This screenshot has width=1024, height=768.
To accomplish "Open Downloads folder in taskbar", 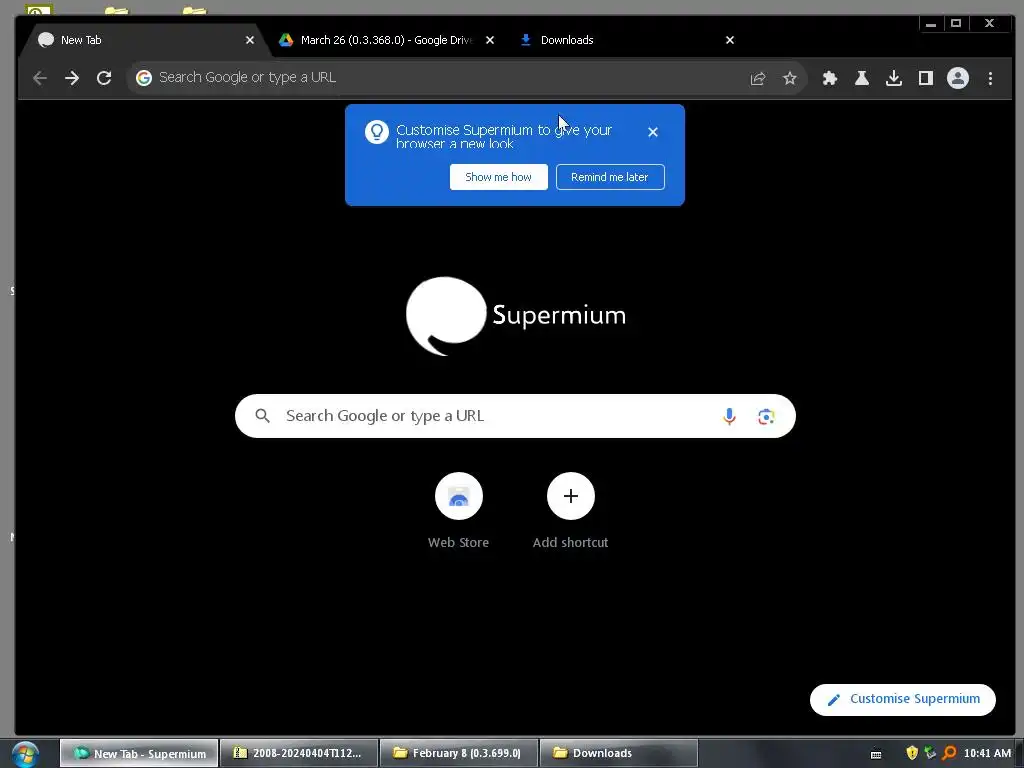I will 618,753.
